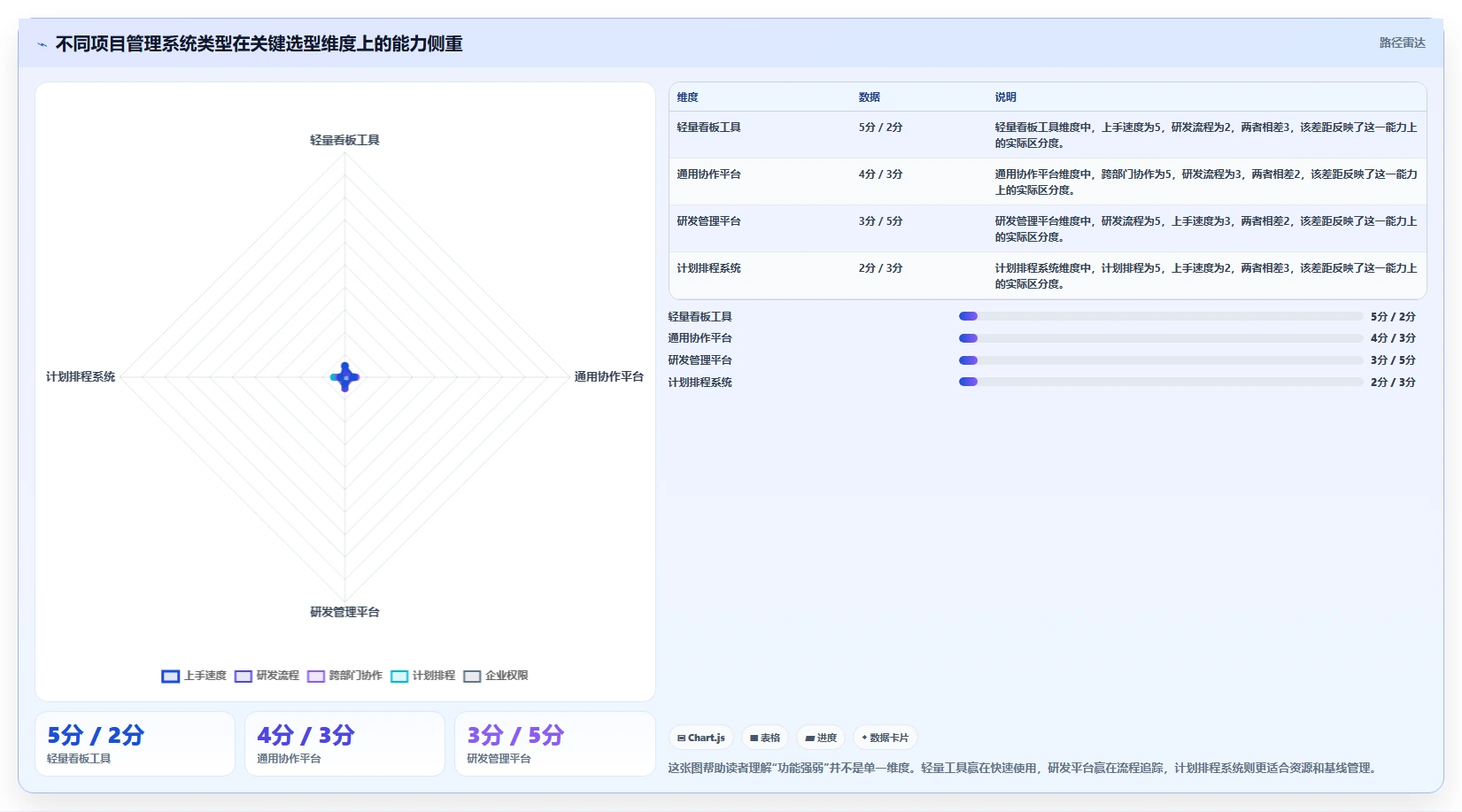Select the 轻量看板工具 table row cell
This screenshot has width=1462, height=812.
[708, 128]
